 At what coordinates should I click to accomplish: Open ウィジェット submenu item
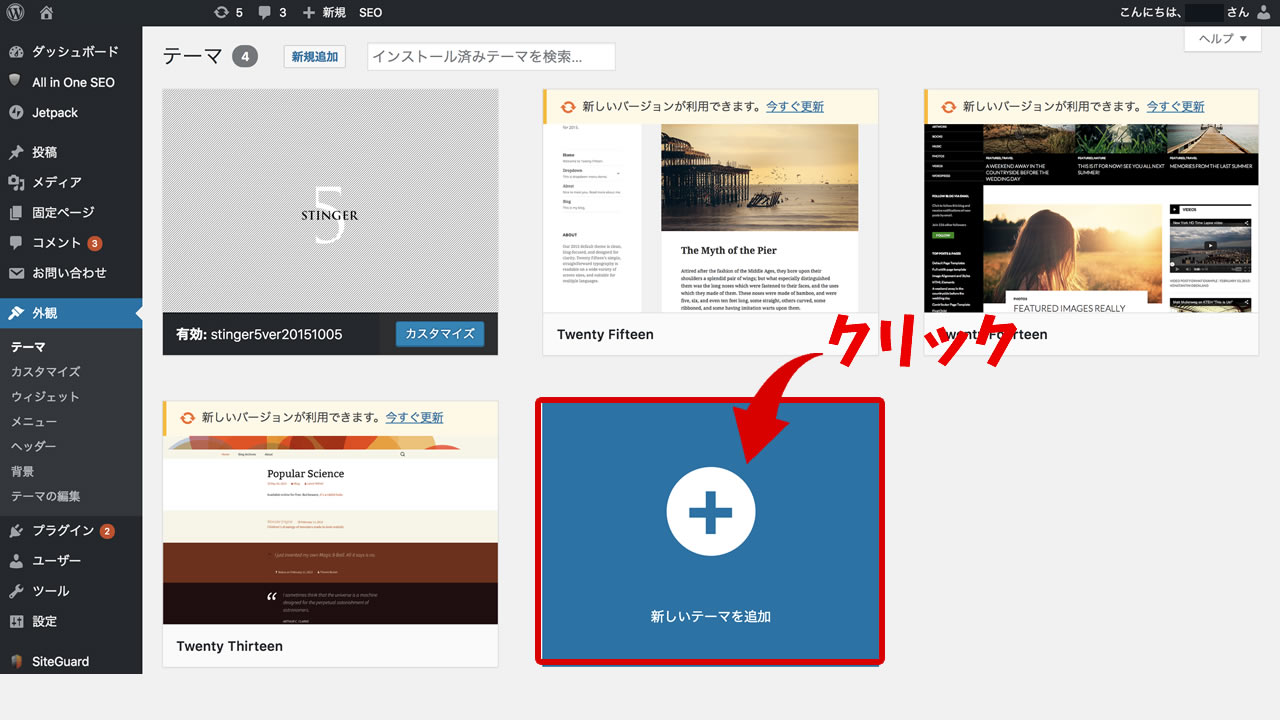tap(45, 397)
